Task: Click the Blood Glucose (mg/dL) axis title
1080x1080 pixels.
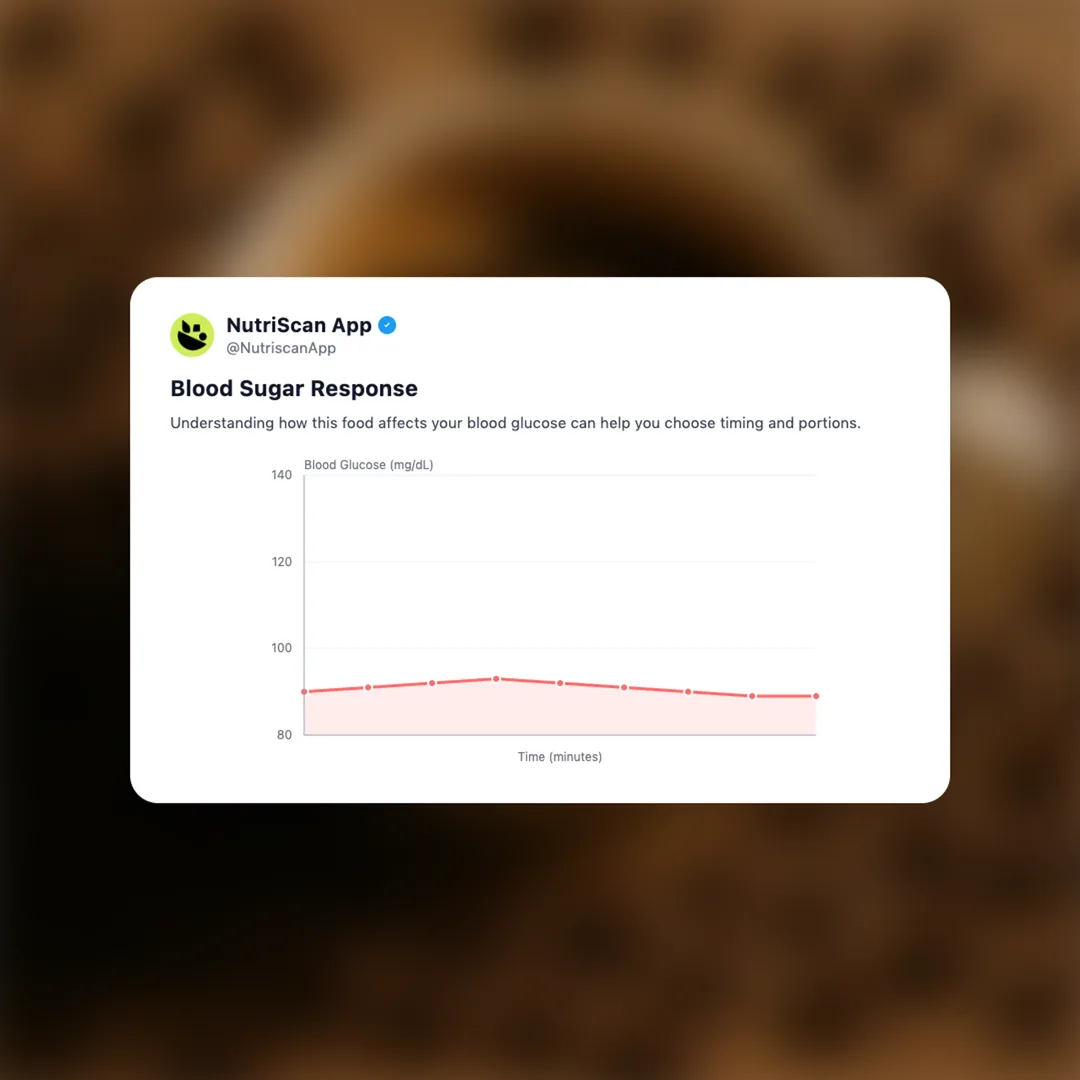Action: coord(369,465)
